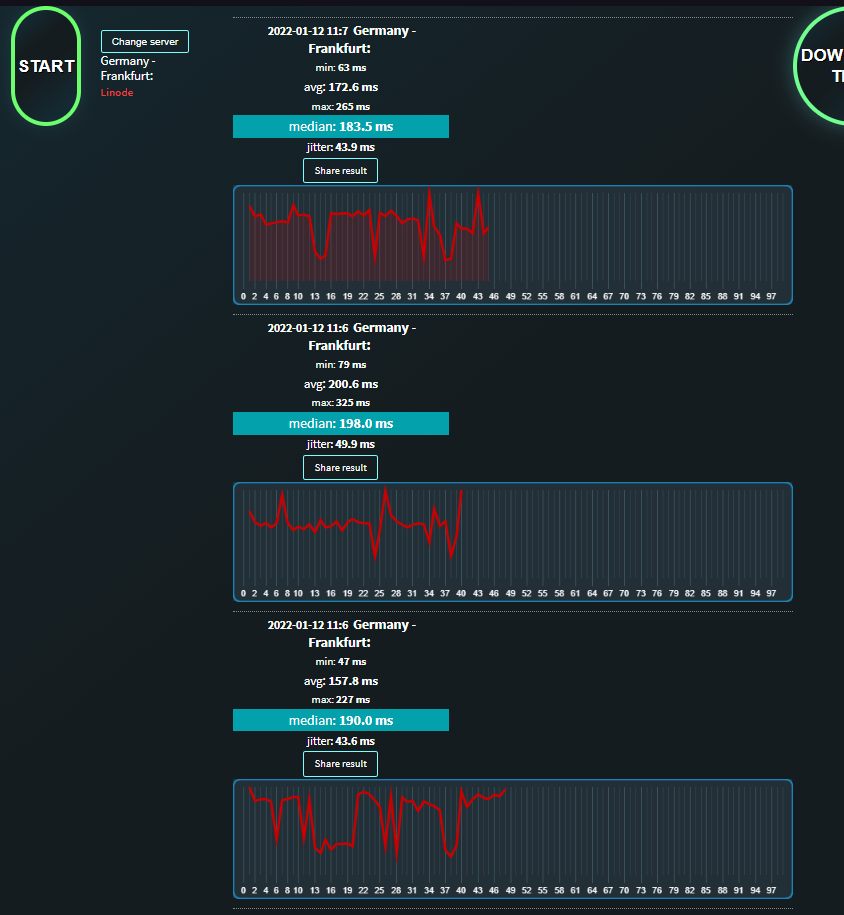The image size is (844, 915).
Task: Click the median 190.0 ms highlight bar
Action: pos(341,720)
